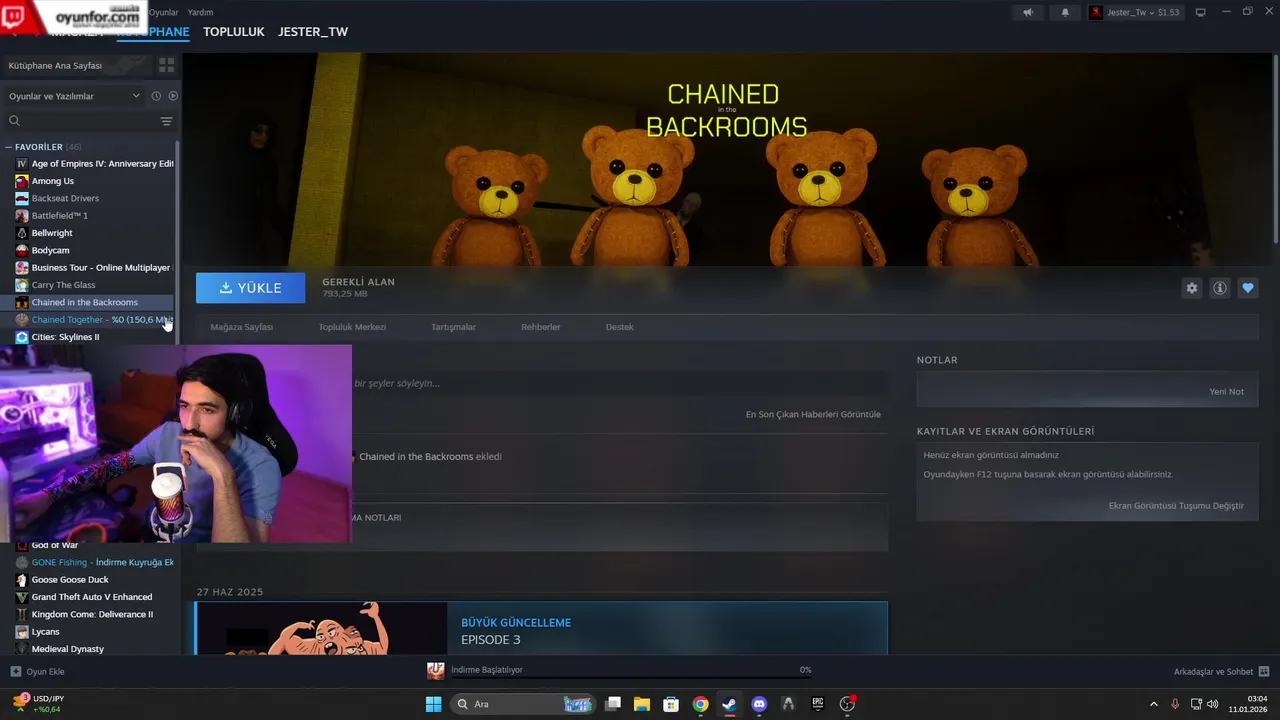Open Microsoft Store taskbar icon

click(x=671, y=704)
